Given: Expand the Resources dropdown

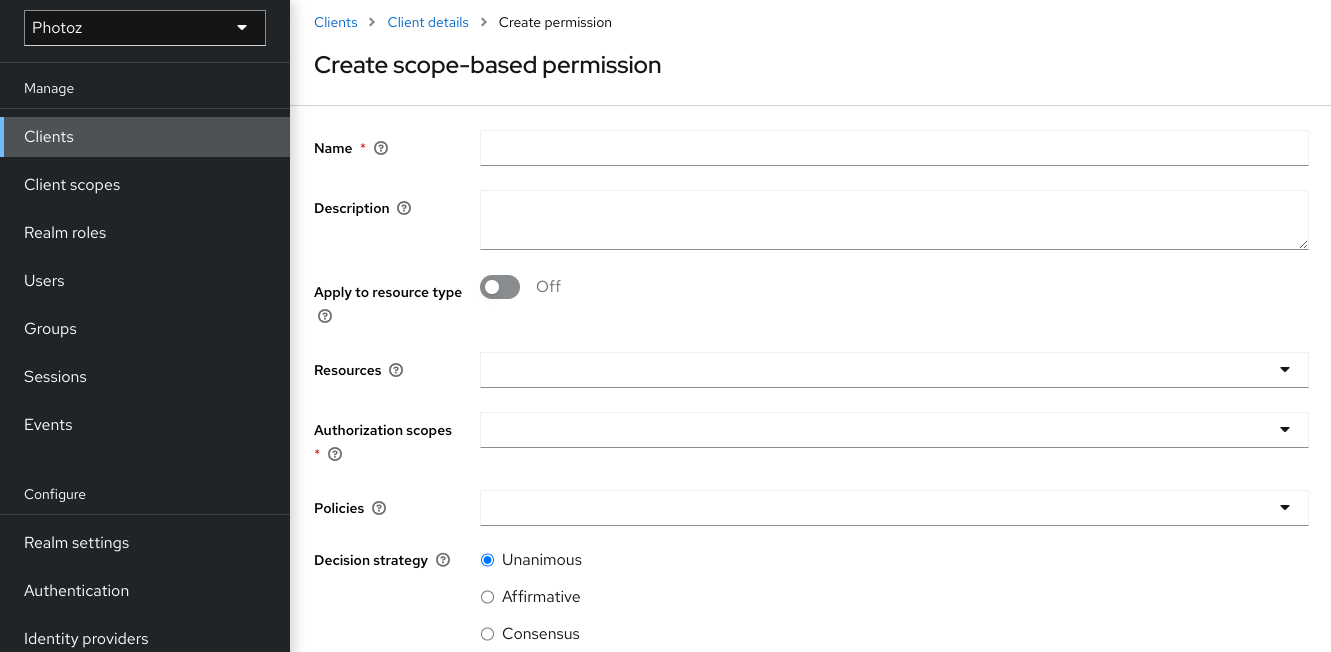Looking at the screenshot, I should (x=1285, y=369).
